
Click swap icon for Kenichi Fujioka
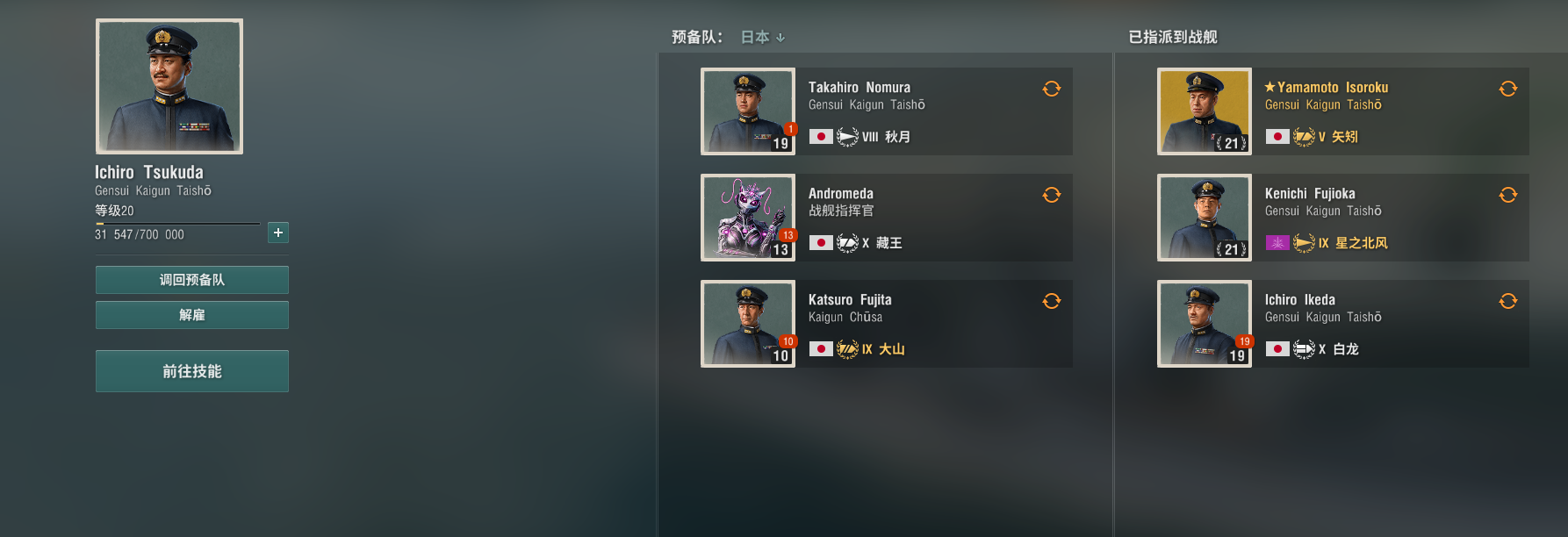tap(1508, 195)
